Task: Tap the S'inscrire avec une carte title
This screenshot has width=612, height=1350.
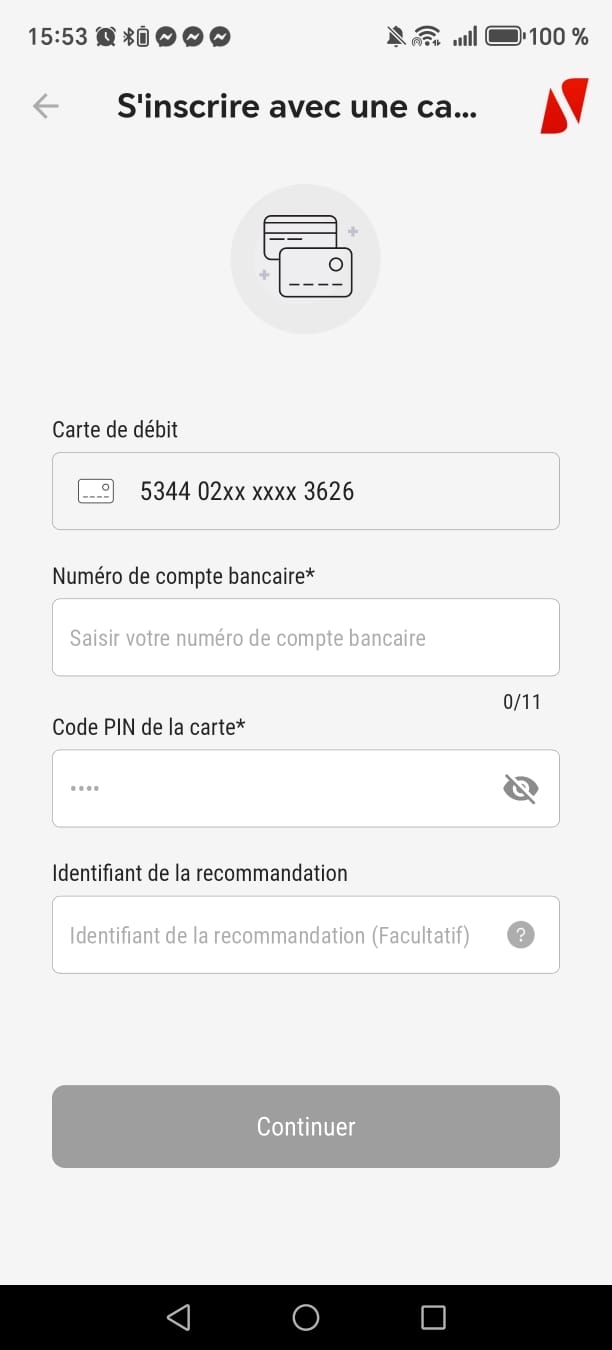Action: coord(297,106)
